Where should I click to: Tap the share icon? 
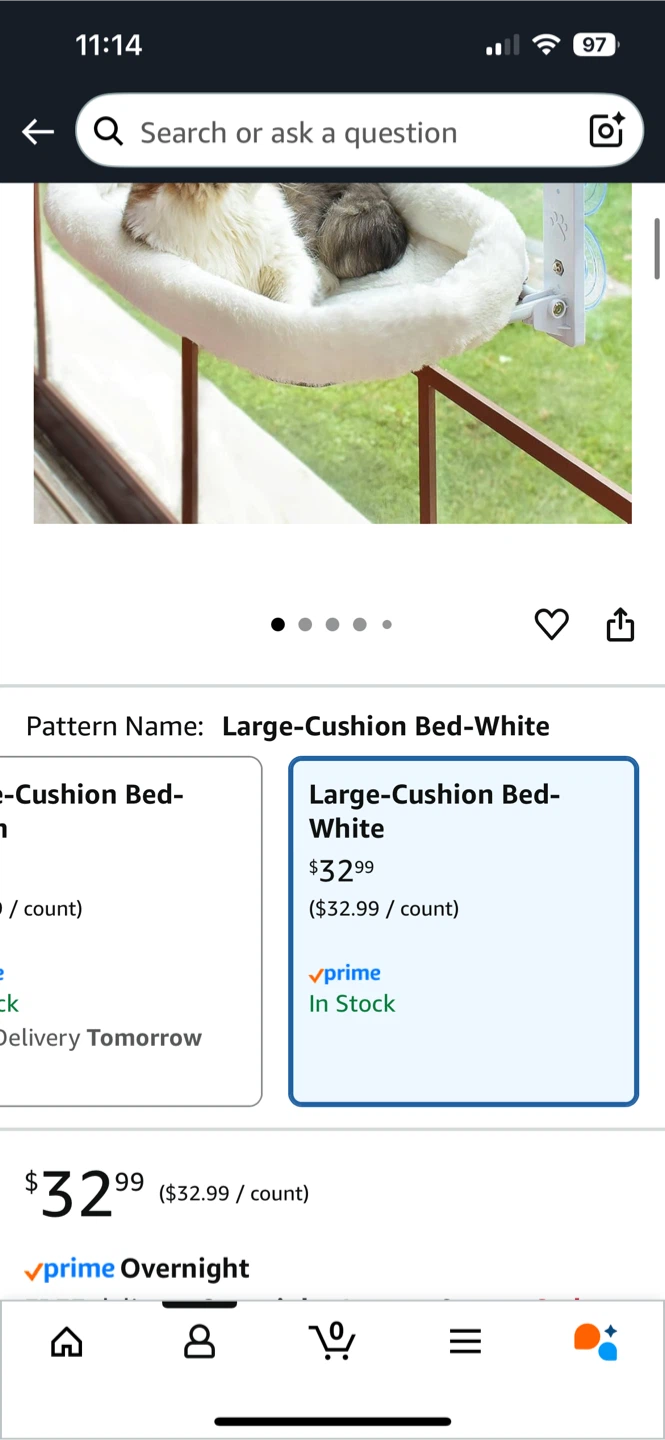coord(620,624)
